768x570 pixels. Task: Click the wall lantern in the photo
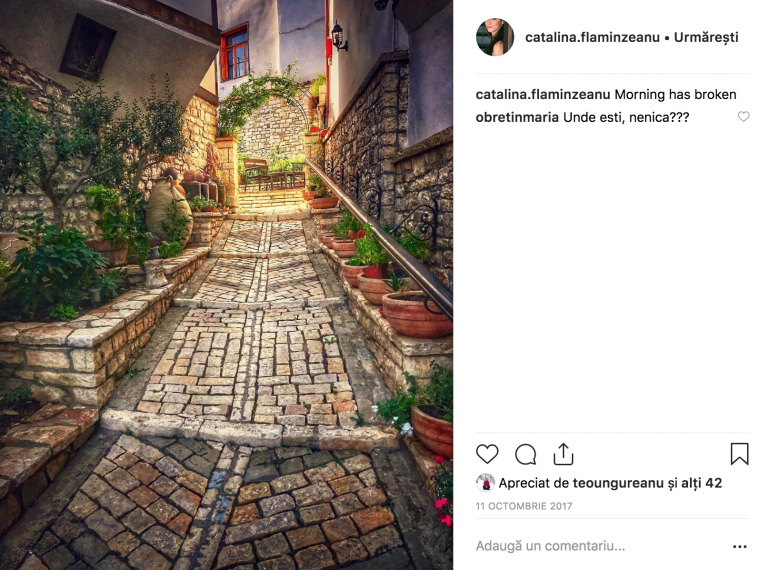tap(338, 35)
